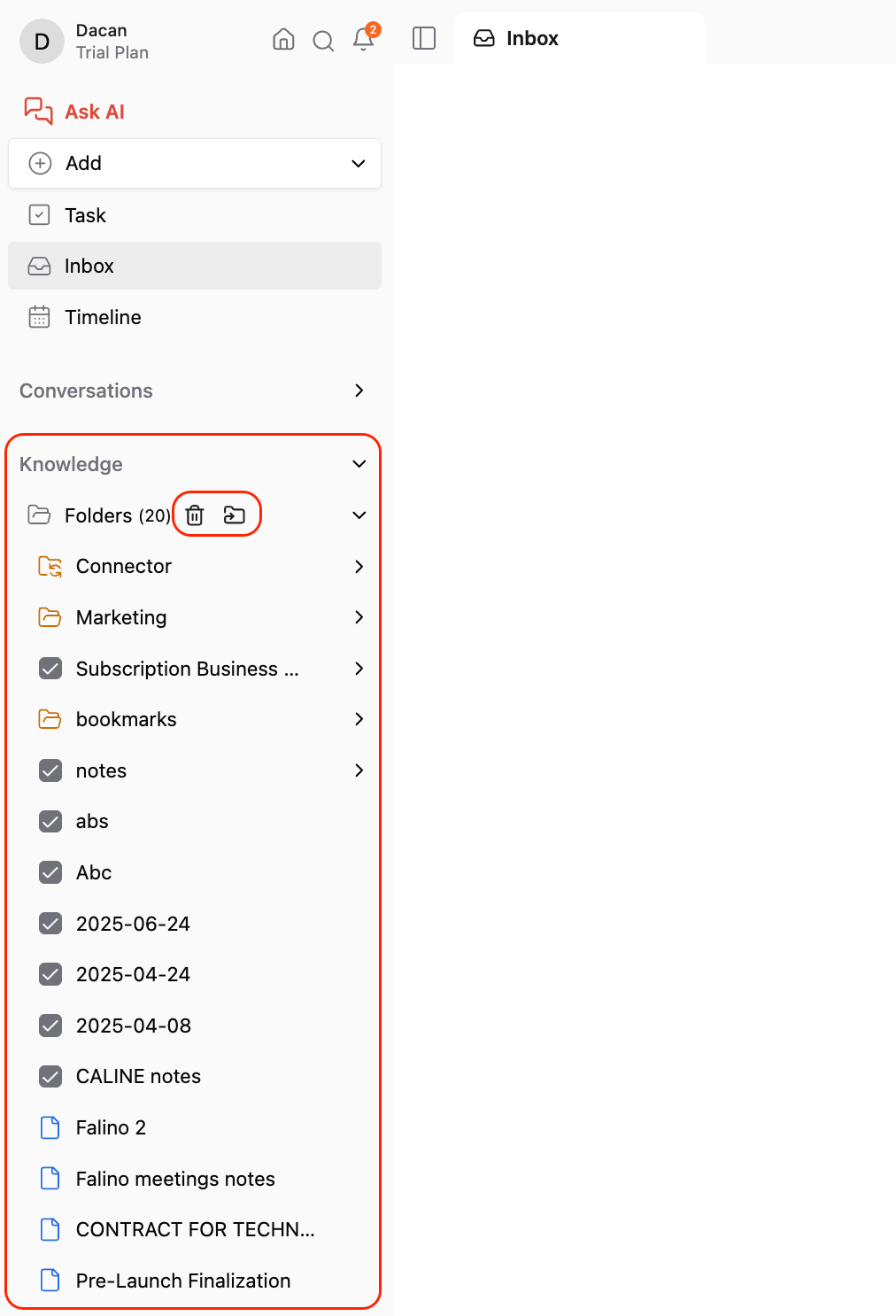Viewport: 896px width, 1316px height.
Task: Uncheck the 2025-04-08 checkbox
Action: click(x=50, y=1025)
